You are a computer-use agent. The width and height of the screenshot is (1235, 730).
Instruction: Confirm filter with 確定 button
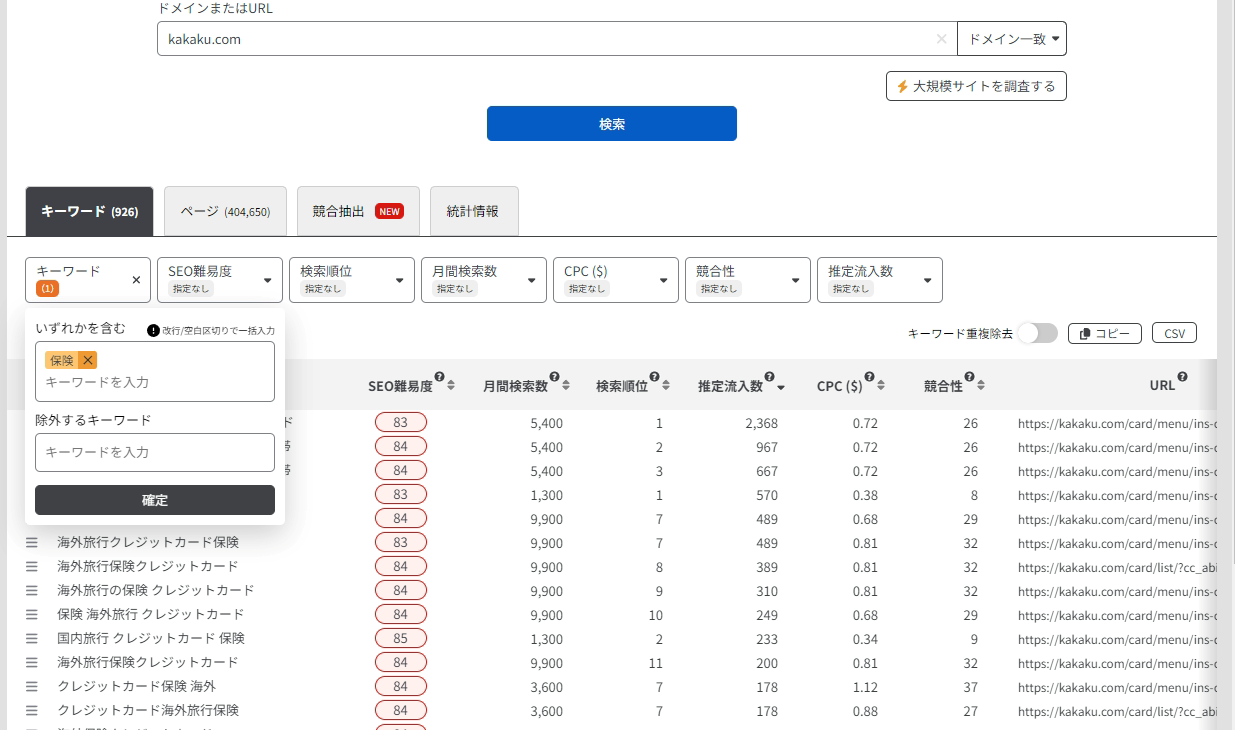click(155, 500)
